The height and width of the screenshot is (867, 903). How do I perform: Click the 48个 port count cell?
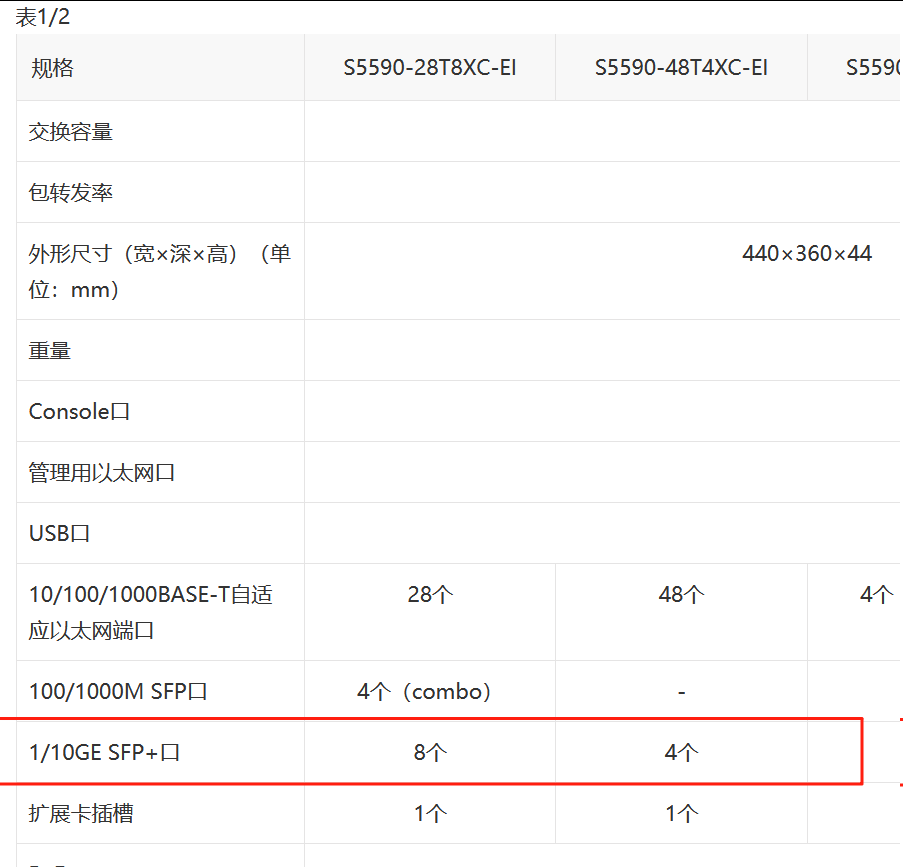681,595
